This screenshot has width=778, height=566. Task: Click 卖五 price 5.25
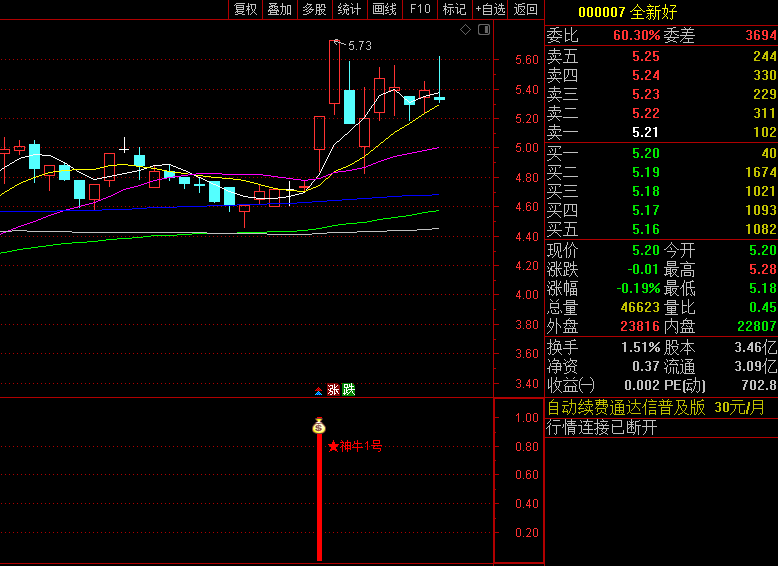click(x=646, y=57)
